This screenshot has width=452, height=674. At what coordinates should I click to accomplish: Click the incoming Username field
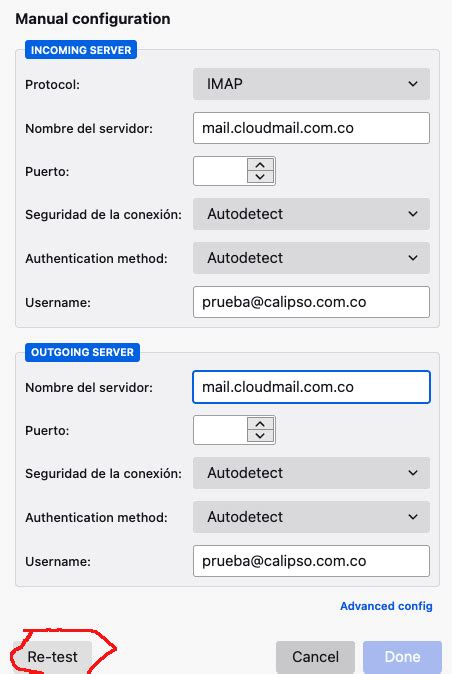pos(311,302)
